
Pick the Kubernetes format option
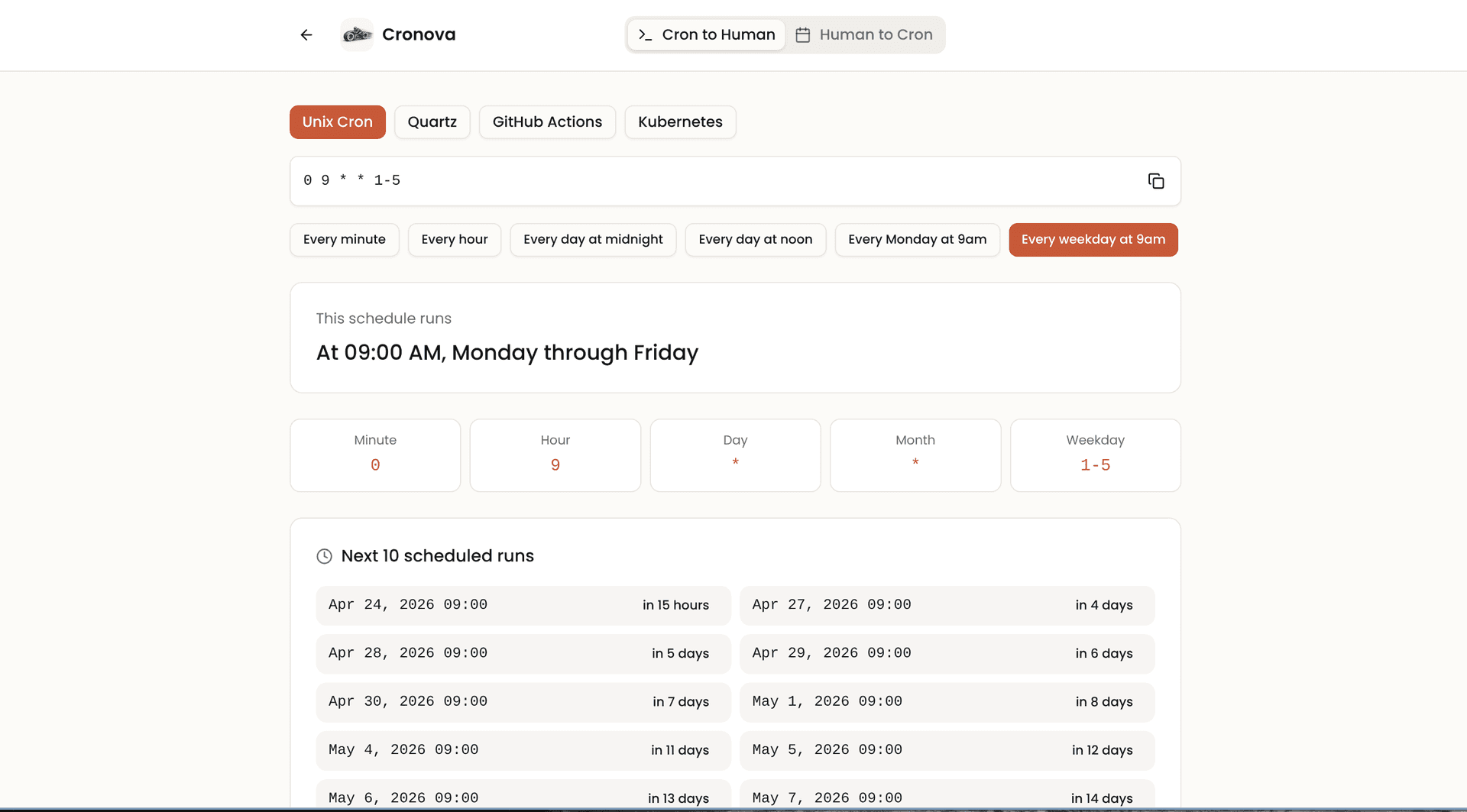point(680,122)
